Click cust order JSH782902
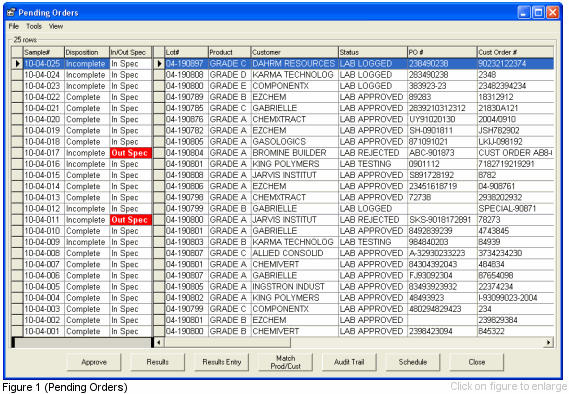 tap(515, 131)
